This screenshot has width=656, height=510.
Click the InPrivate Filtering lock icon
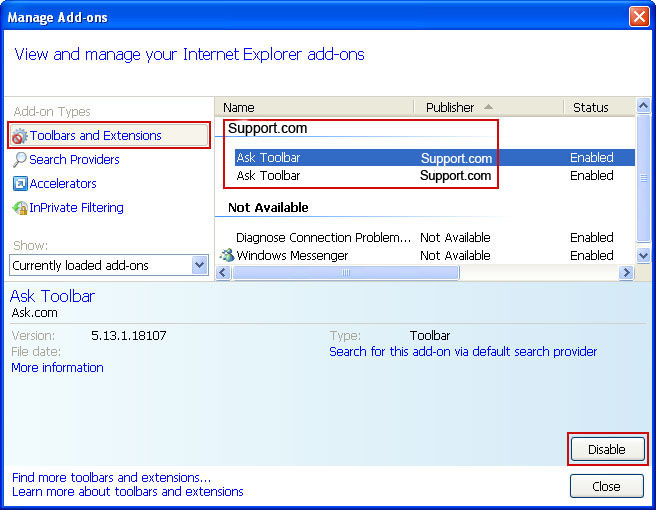[20, 208]
